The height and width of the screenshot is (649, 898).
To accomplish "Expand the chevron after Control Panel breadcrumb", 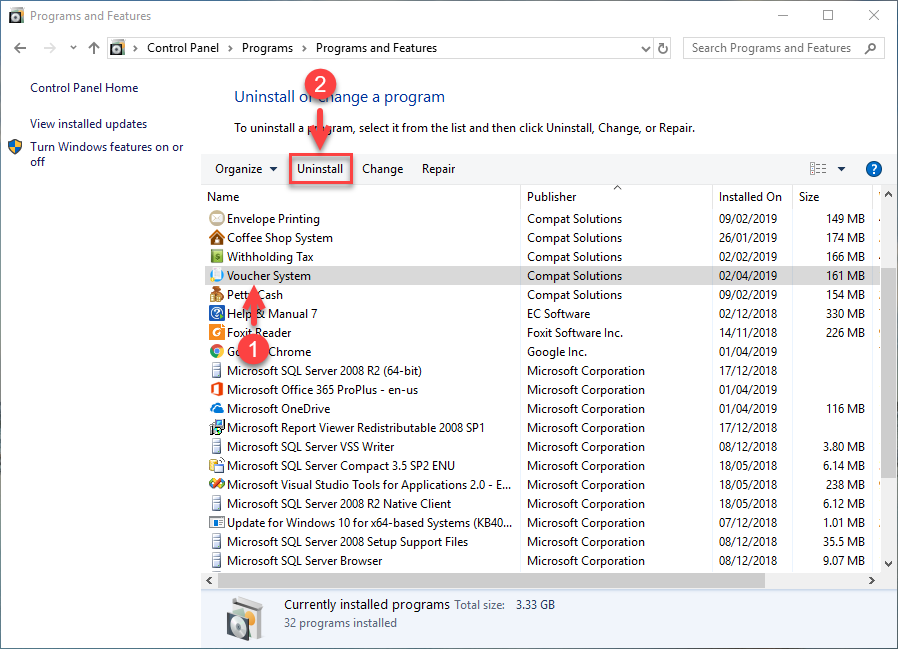I will point(230,48).
